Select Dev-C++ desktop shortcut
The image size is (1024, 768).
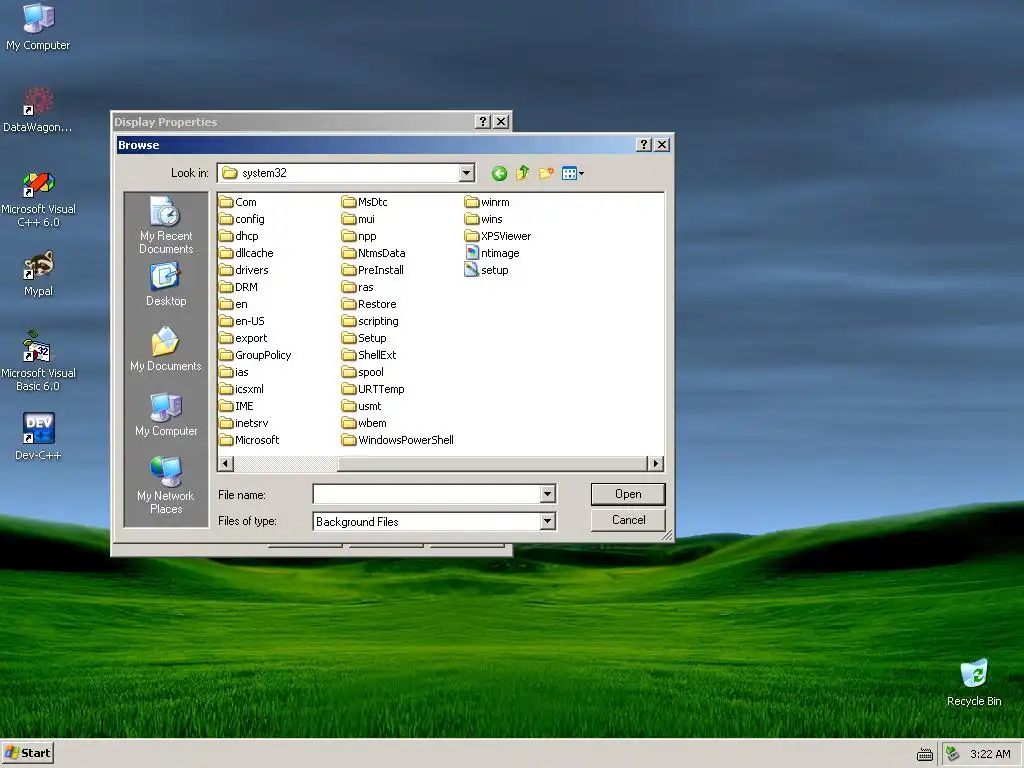(38, 436)
